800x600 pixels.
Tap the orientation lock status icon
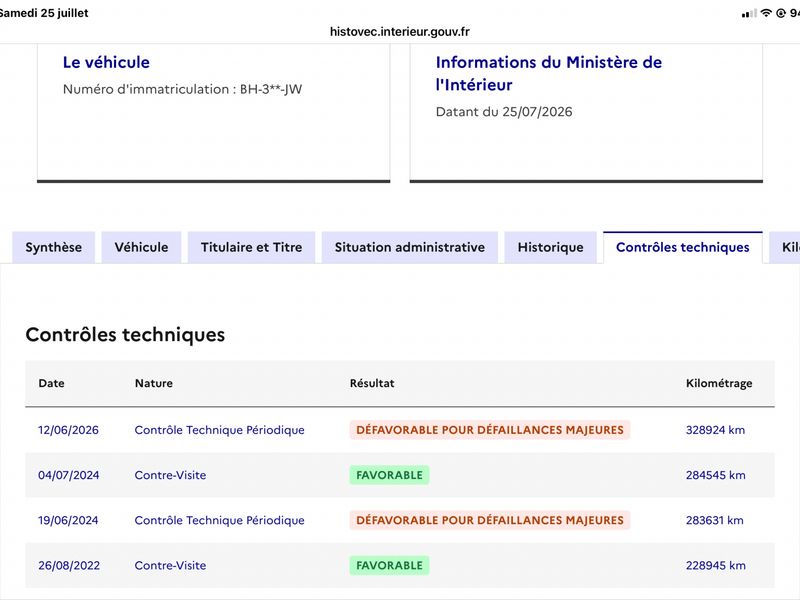point(781,13)
